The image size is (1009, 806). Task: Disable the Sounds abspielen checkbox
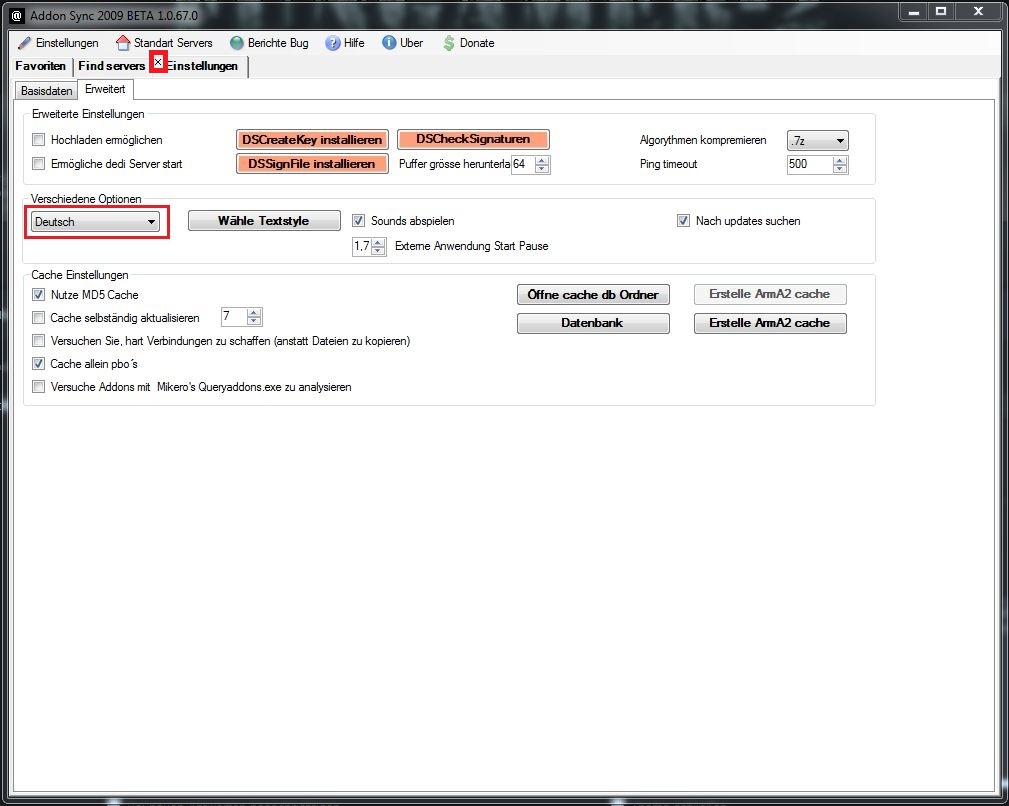tap(359, 221)
